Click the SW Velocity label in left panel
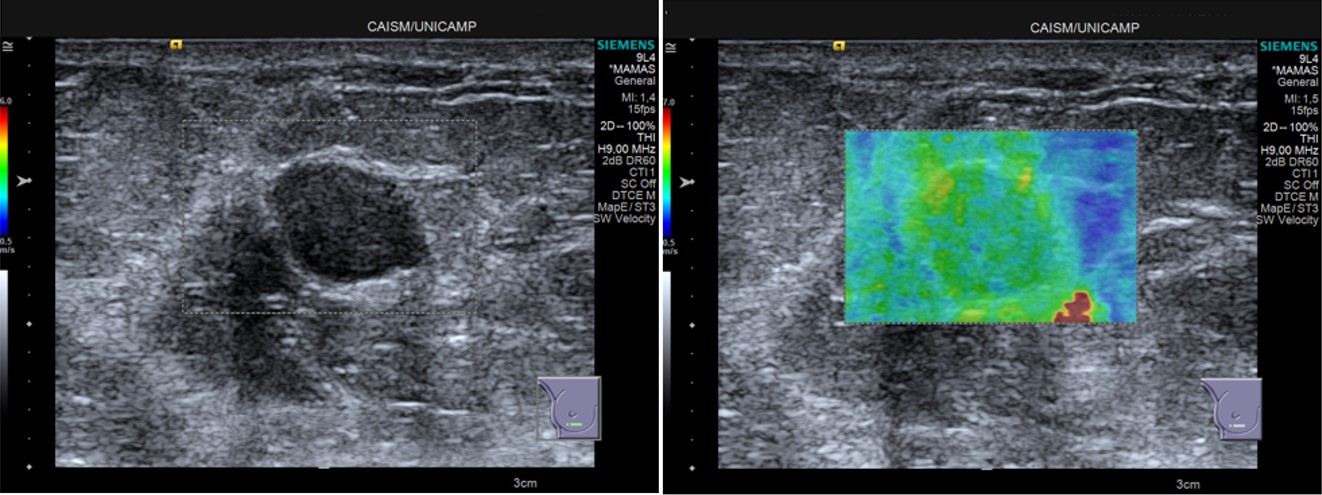Screen dimensions: 1322x495 pyautogui.click(x=625, y=219)
